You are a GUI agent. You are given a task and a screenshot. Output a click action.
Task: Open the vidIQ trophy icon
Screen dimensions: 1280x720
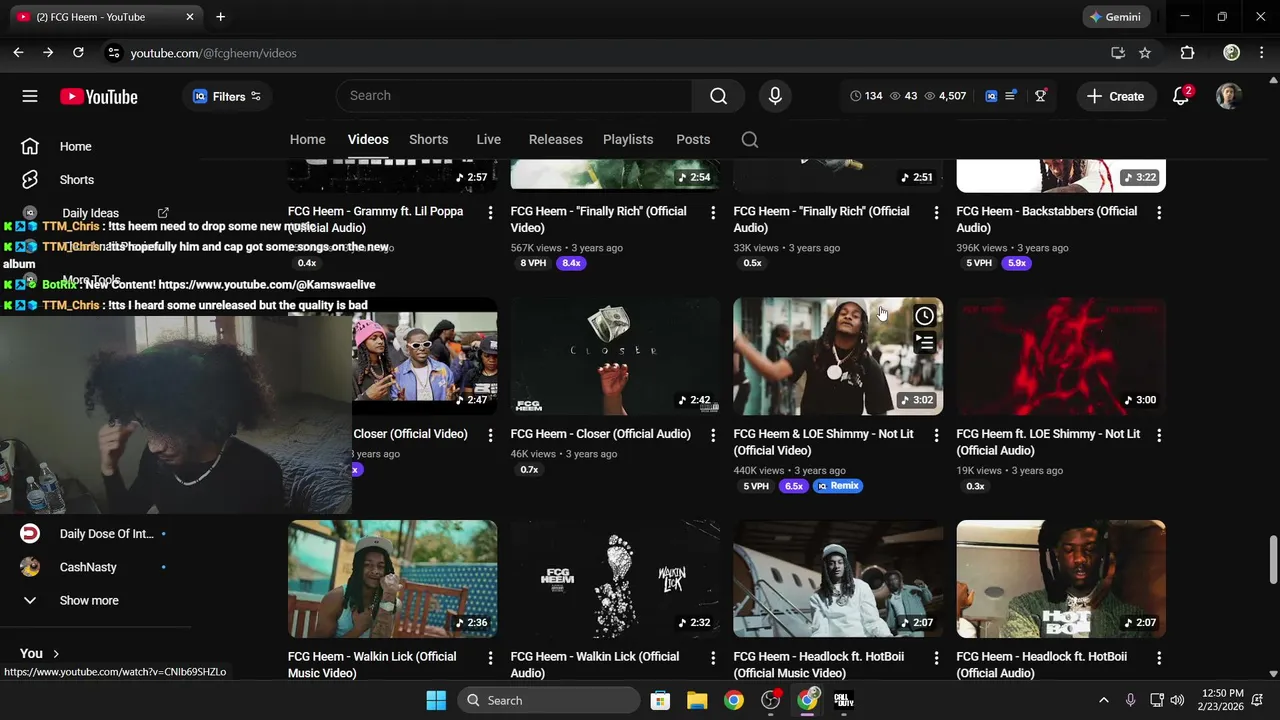1040,96
